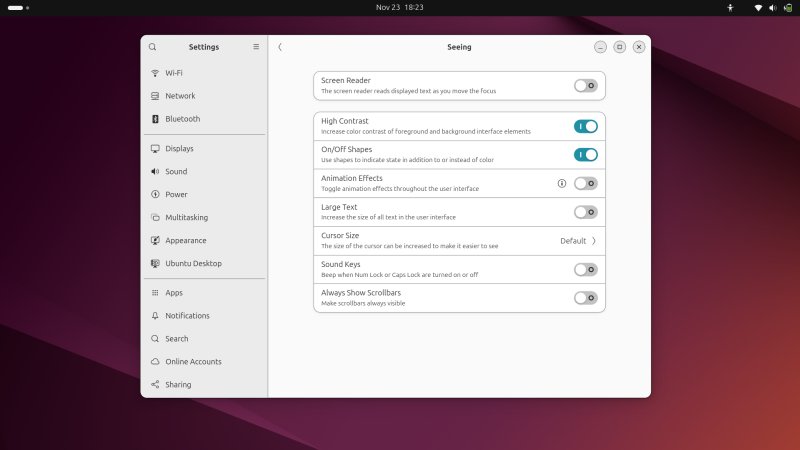Viewport: 800px width, 450px height.
Task: Click the Bluetooth icon in sidebar
Action: click(155, 119)
